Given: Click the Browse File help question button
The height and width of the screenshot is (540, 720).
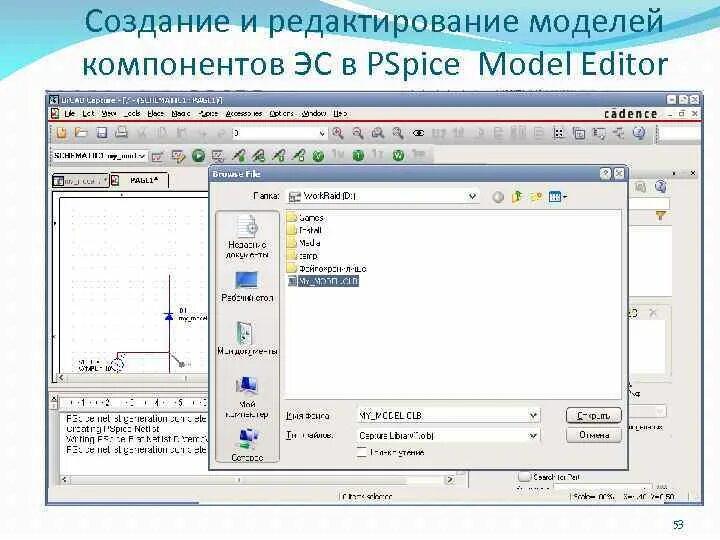Looking at the screenshot, I should pyautogui.click(x=606, y=174).
